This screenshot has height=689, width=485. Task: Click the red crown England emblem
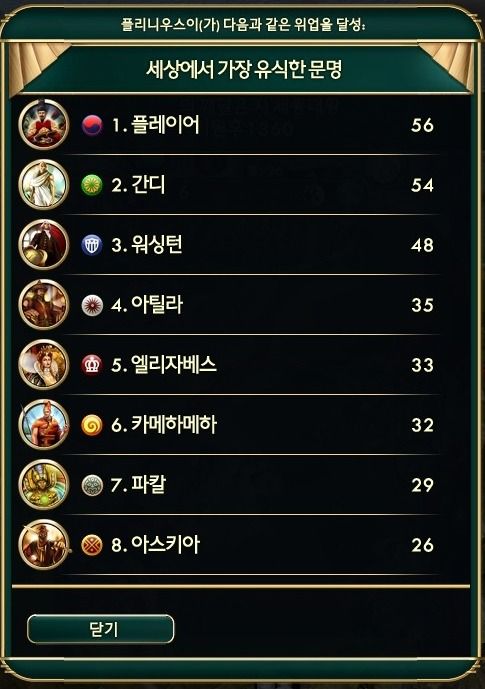pyautogui.click(x=92, y=365)
